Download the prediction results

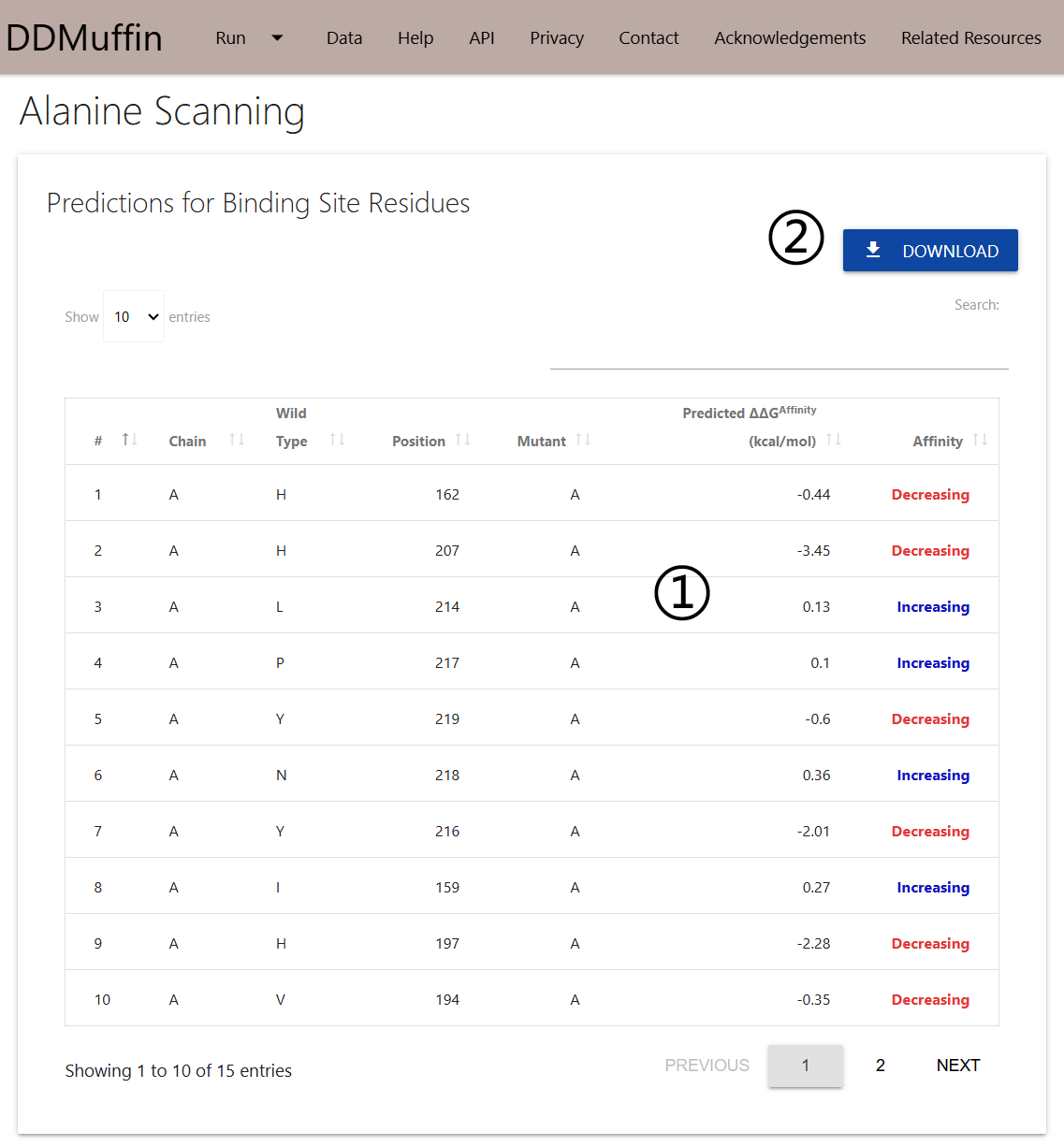pos(930,250)
